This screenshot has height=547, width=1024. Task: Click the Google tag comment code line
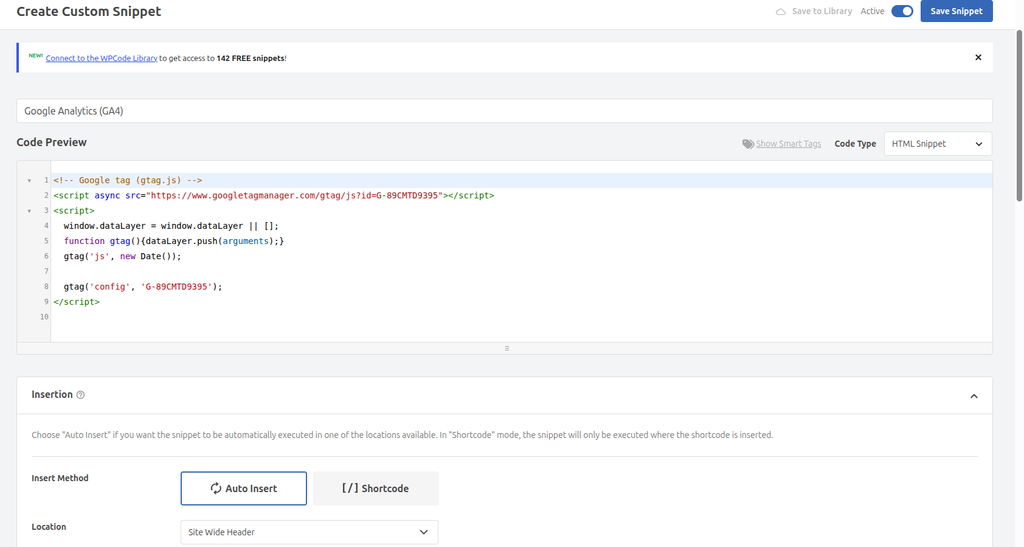(x=128, y=180)
